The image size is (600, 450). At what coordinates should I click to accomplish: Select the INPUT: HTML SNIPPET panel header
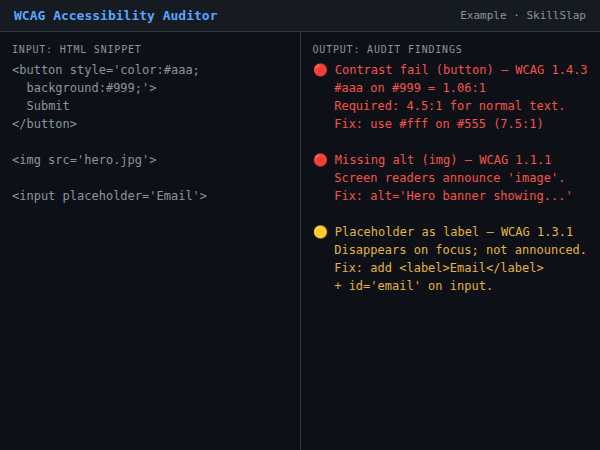76,49
